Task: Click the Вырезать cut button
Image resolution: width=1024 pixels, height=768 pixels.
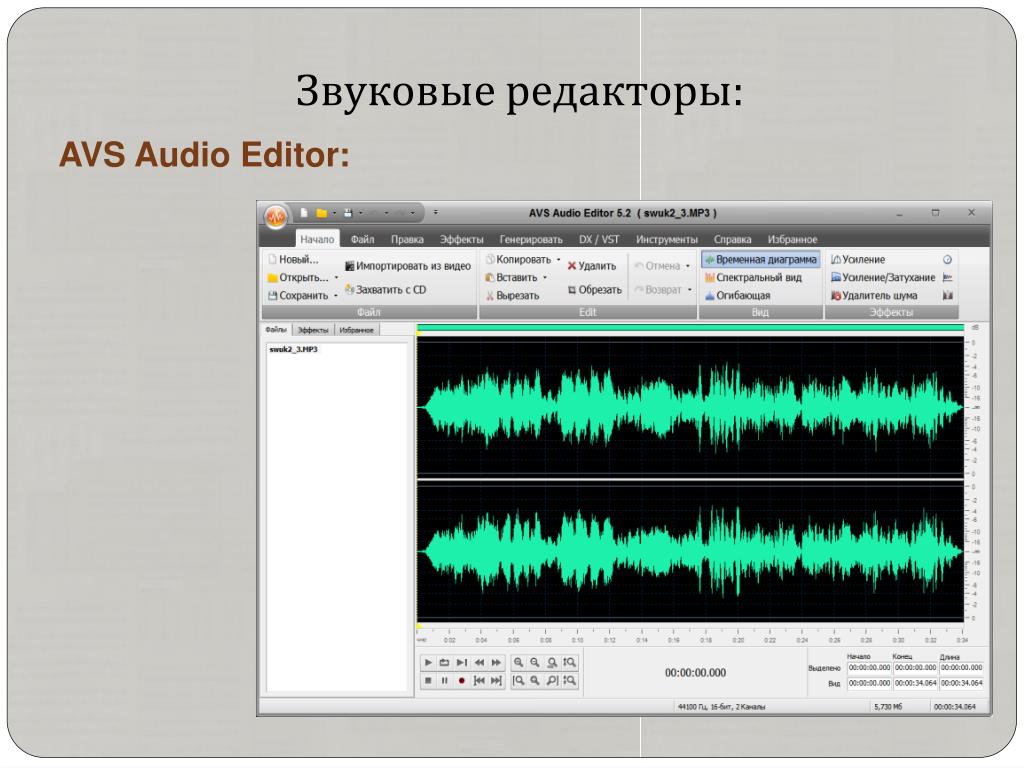Action: tap(512, 295)
